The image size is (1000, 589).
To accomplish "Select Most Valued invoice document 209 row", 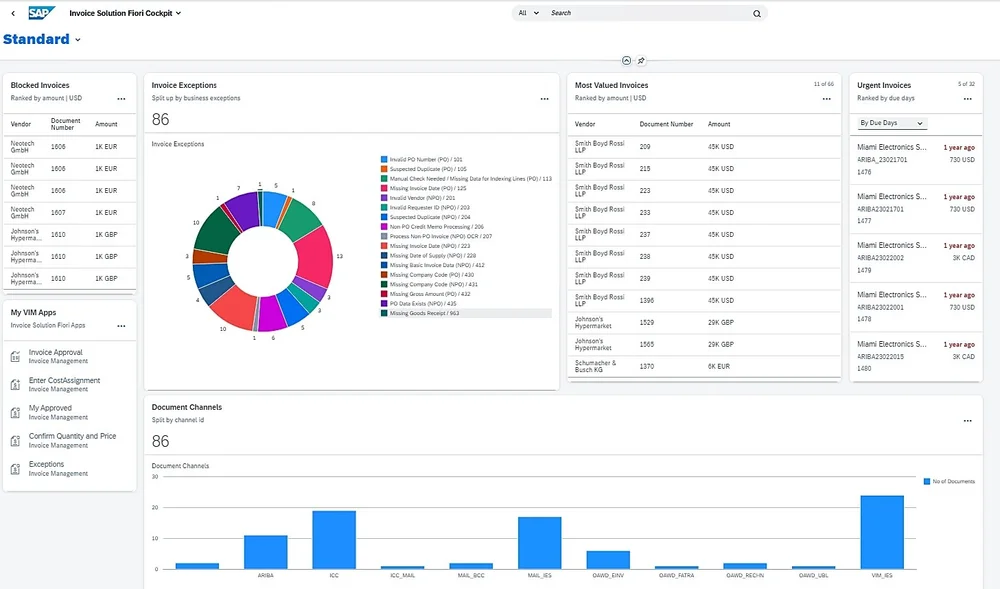I will [703, 147].
